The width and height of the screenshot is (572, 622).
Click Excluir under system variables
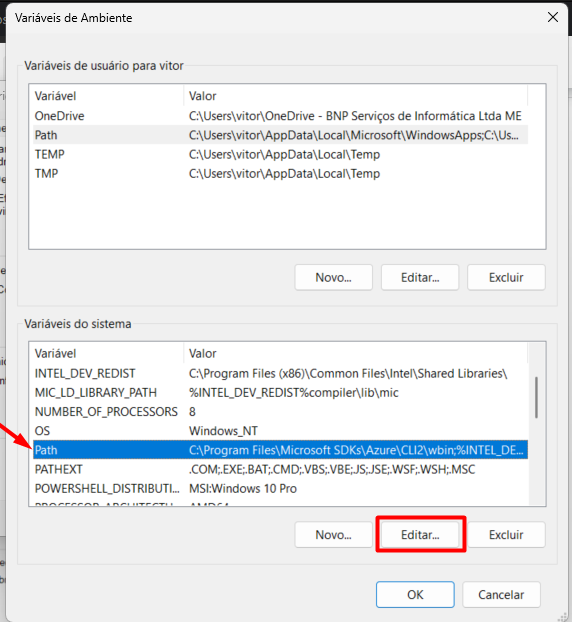click(506, 535)
